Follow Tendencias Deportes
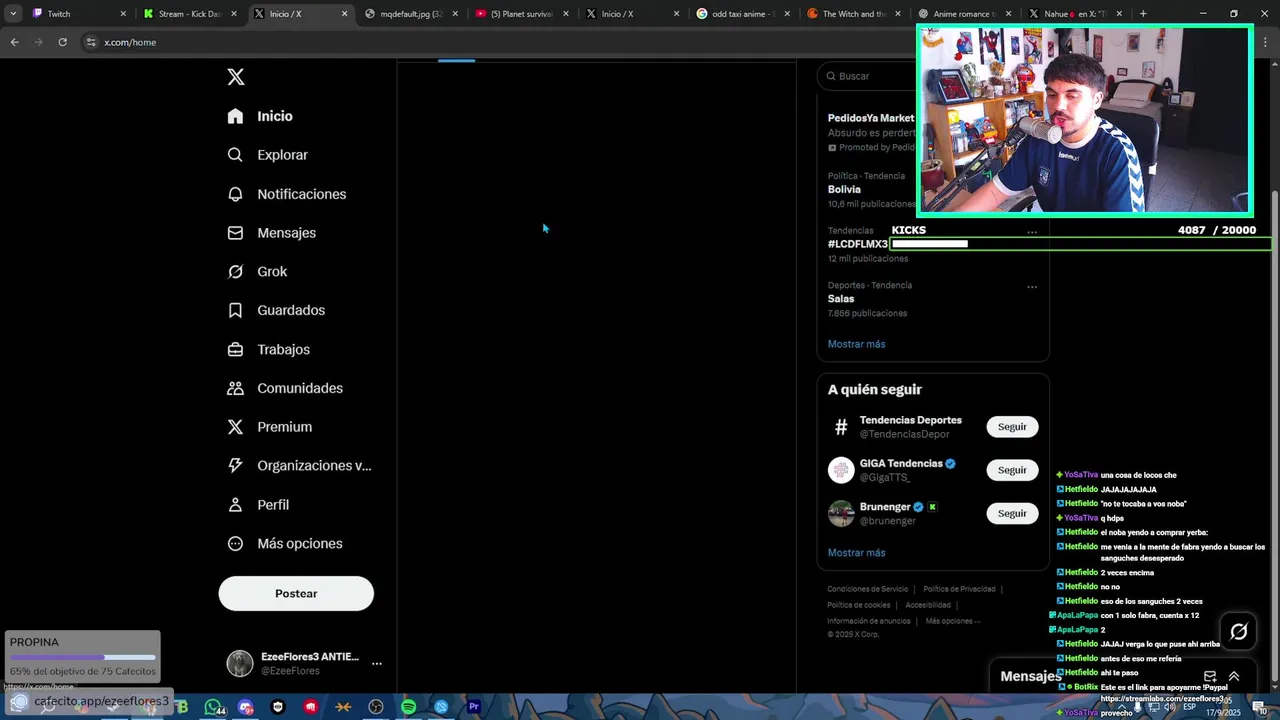The width and height of the screenshot is (1280, 720). 1012,427
